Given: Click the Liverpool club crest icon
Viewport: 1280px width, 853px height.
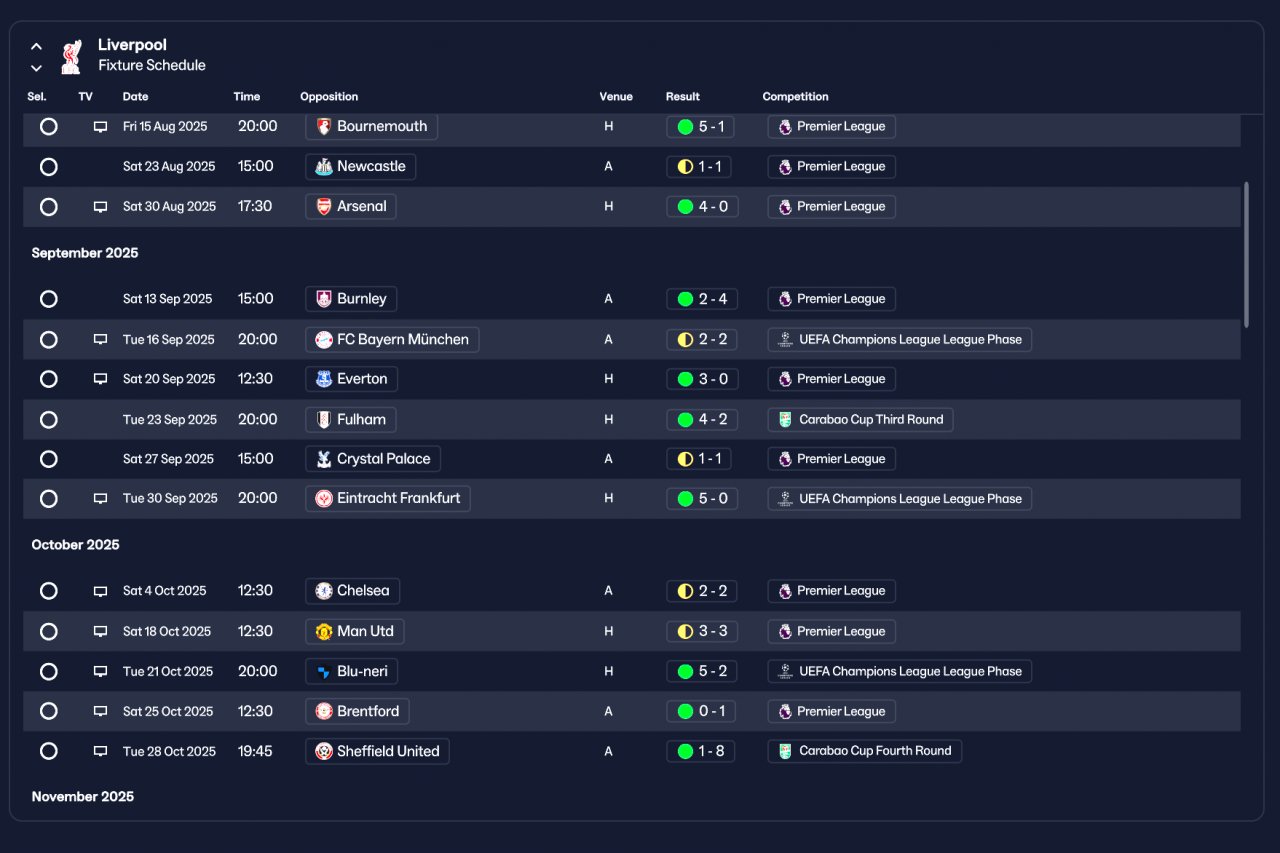Looking at the screenshot, I should click(70, 56).
